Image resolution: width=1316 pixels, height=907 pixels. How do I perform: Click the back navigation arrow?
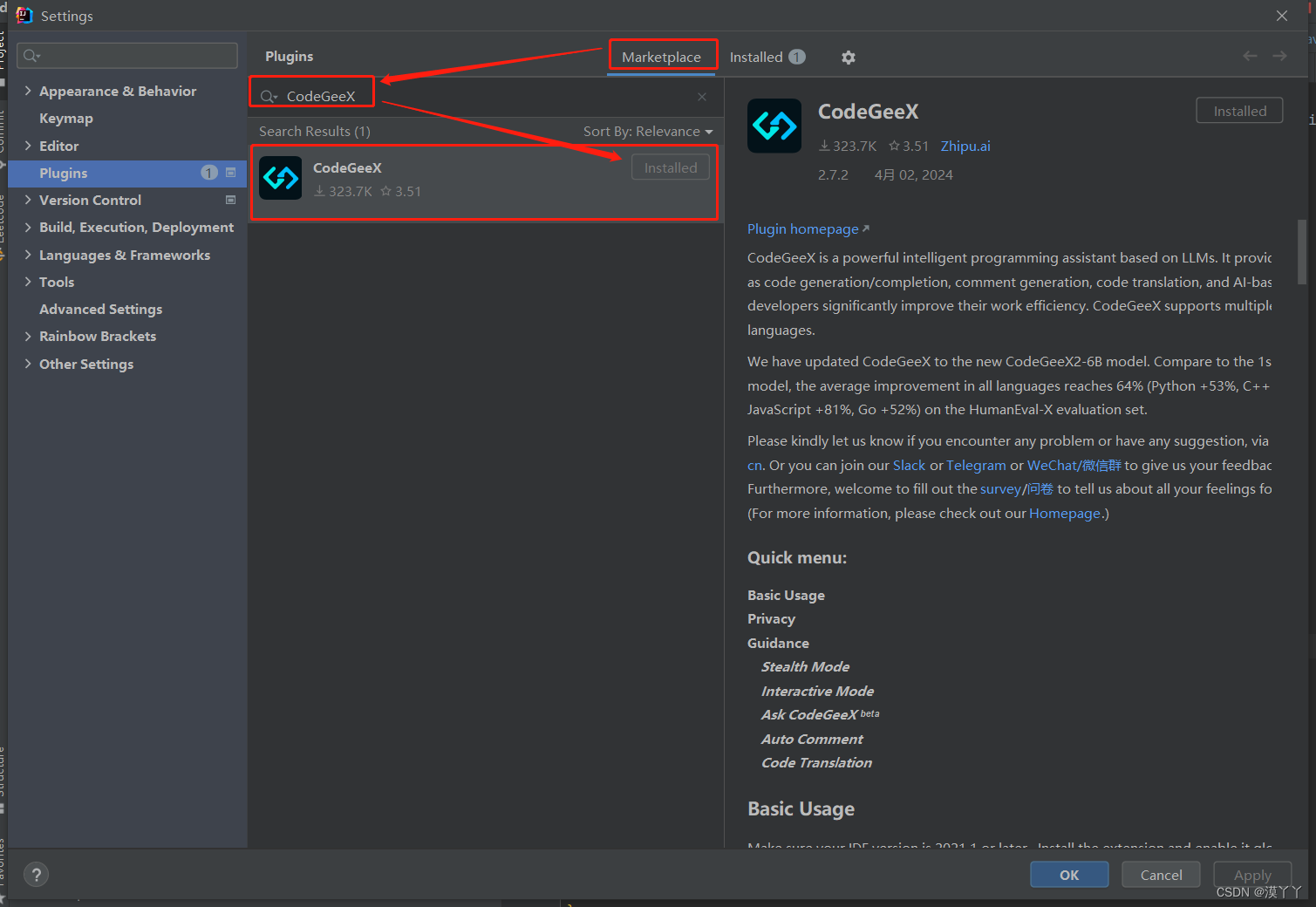(x=1250, y=56)
